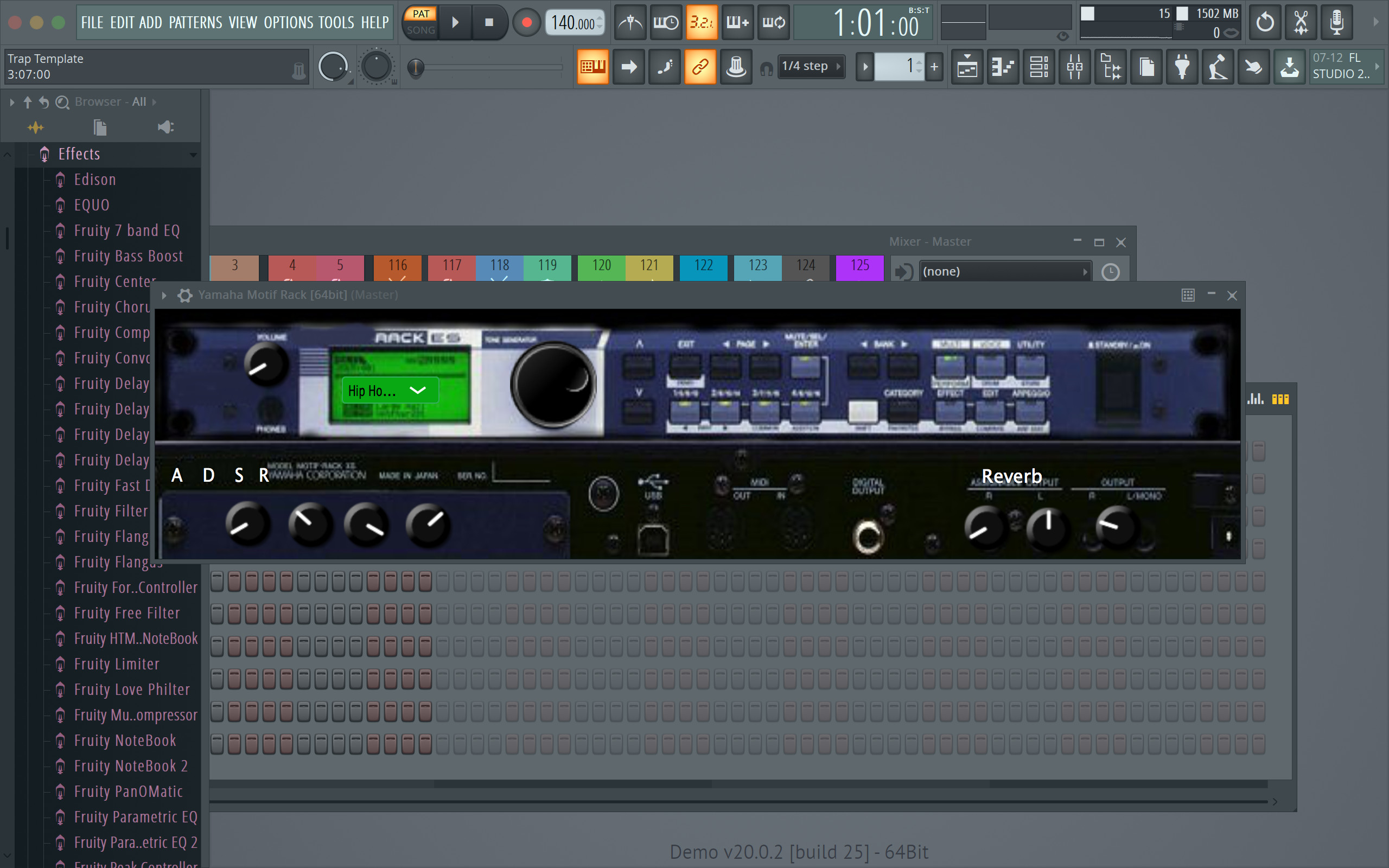Open the TOOLS menu
Screen dimensions: 1389x868
click(x=336, y=22)
